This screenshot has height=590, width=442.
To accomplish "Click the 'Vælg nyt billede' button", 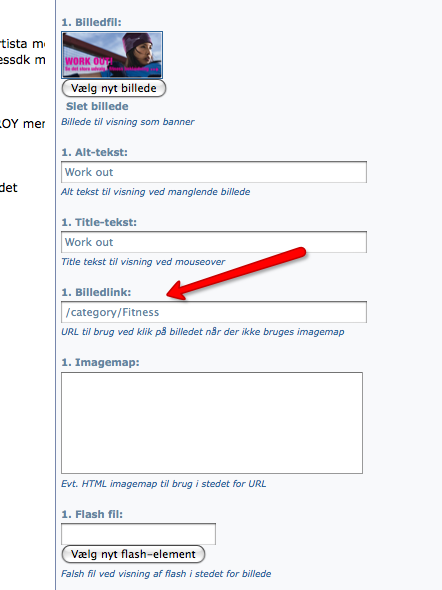I will pyautogui.click(x=114, y=88).
